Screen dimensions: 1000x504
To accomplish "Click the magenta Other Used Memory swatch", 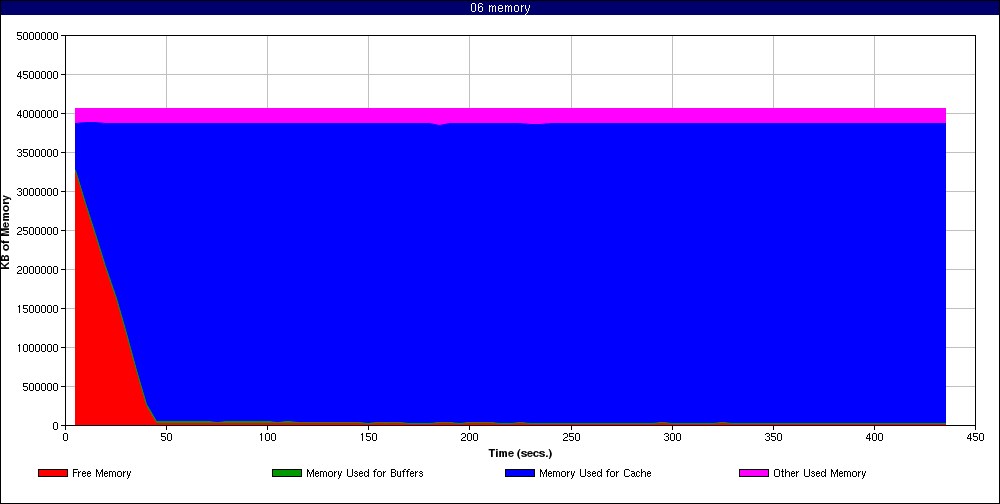I will [x=753, y=473].
